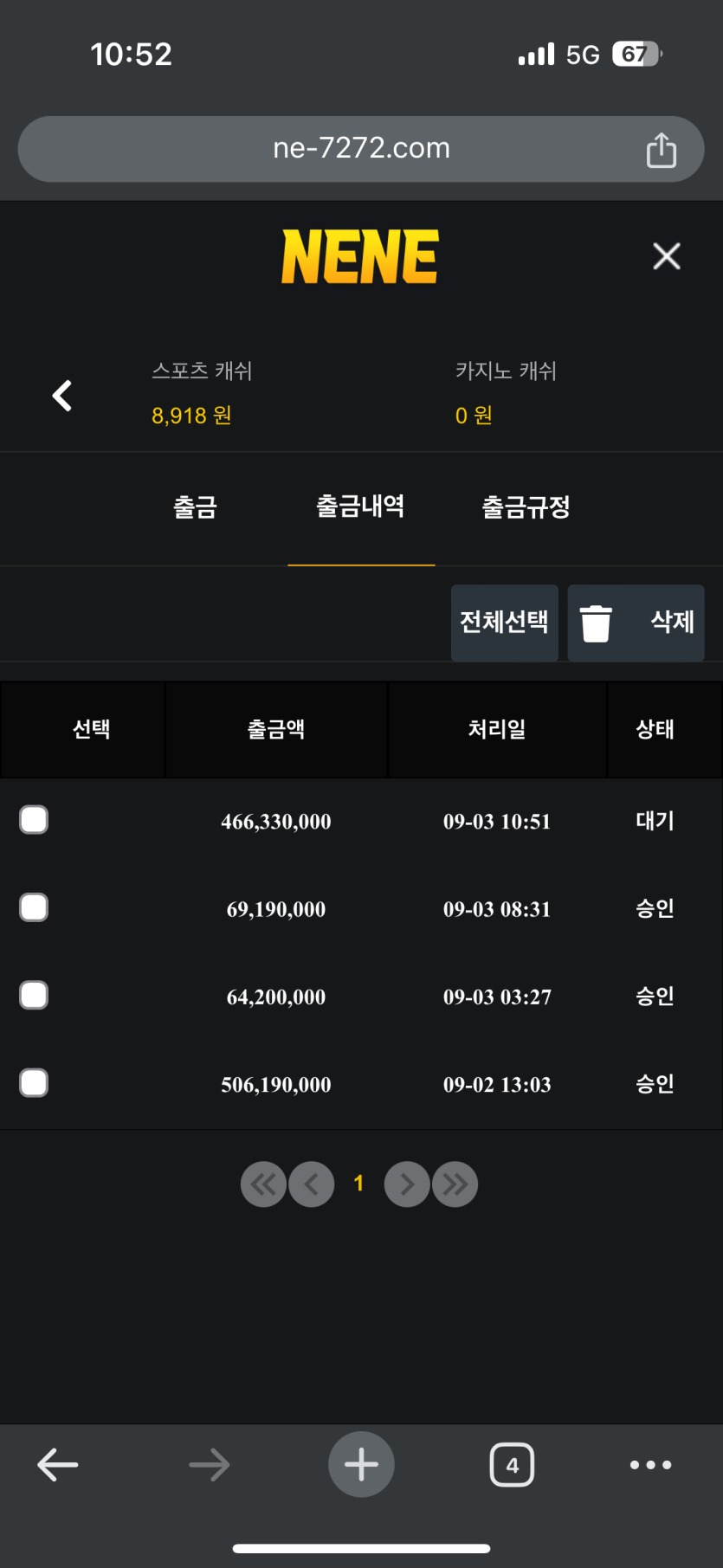The image size is (723, 1568).
Task: Mark the 506,190,000 row checkbox
Action: [x=34, y=1083]
